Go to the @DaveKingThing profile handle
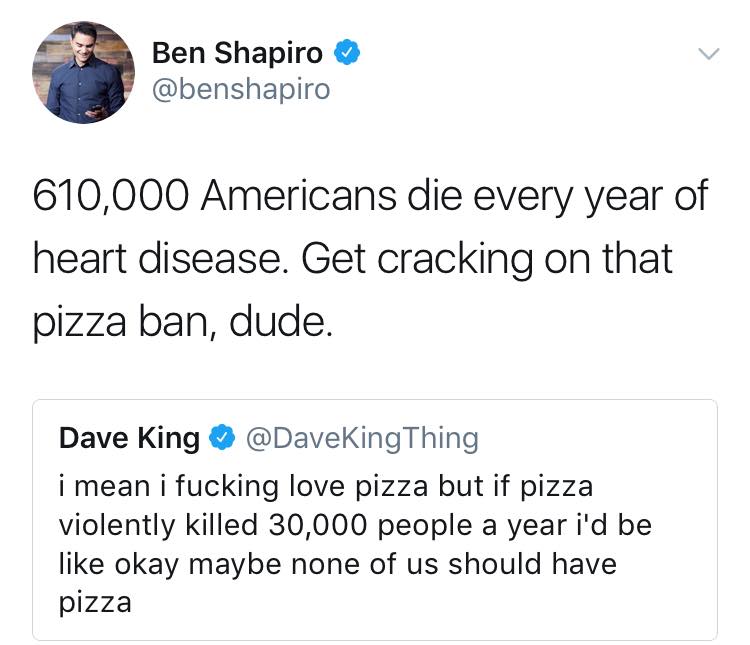 click(x=362, y=438)
